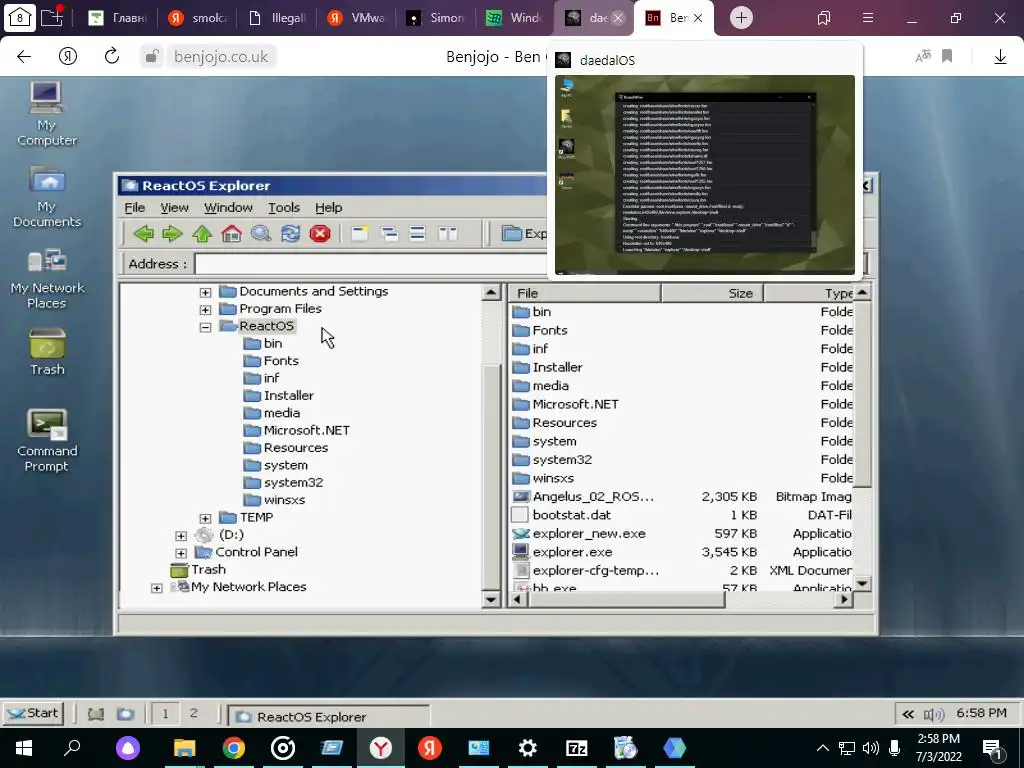Collapse the ReactOS folder tree node
The height and width of the screenshot is (768, 1024).
(x=205, y=327)
